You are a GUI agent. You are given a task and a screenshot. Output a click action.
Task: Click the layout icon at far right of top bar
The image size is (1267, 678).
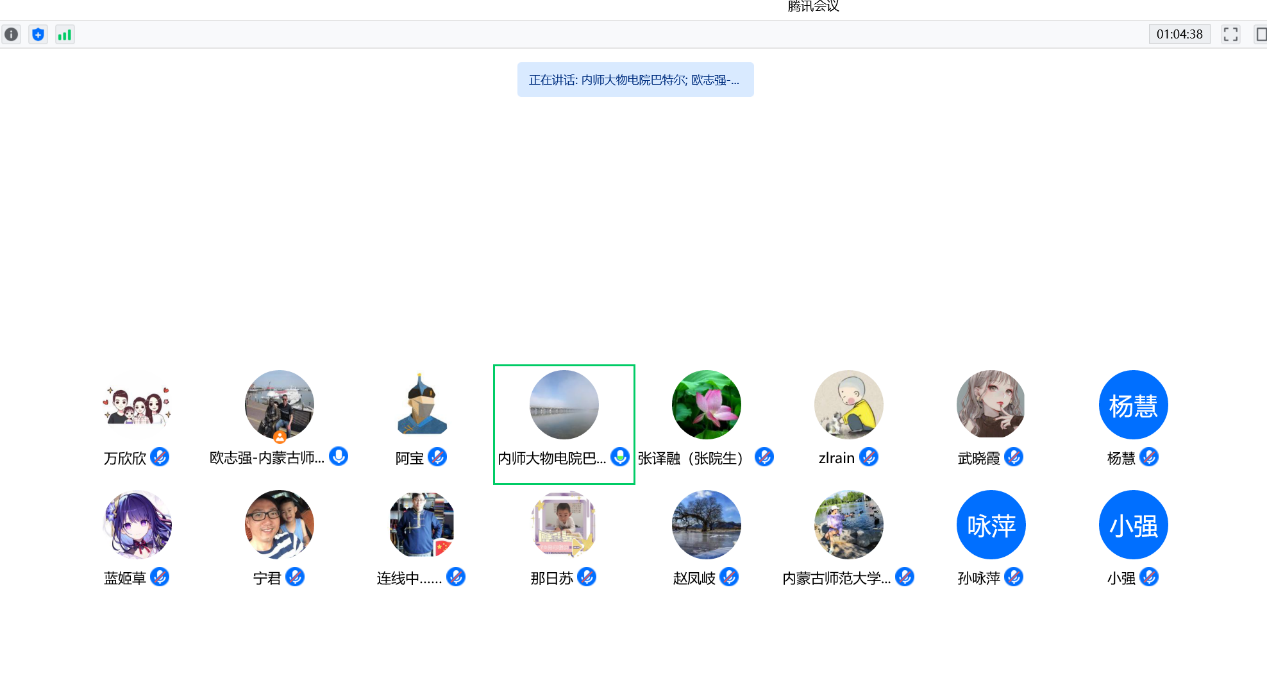1261,34
